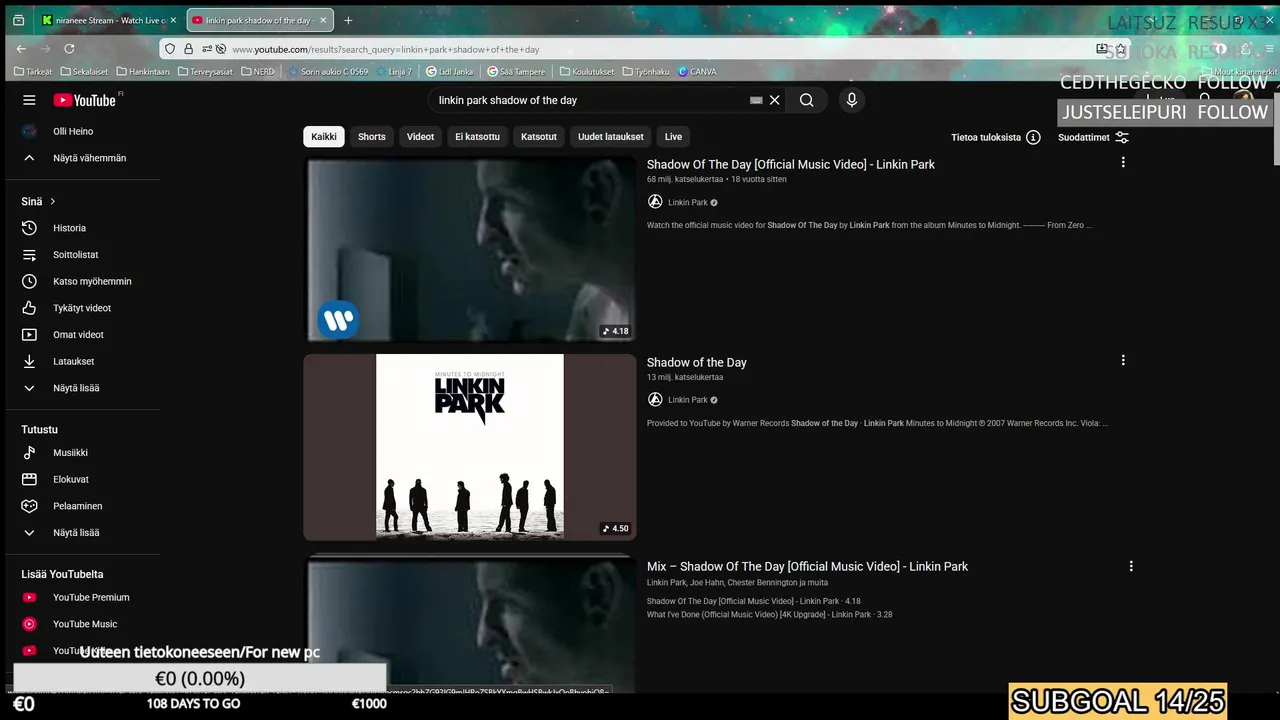Select the Kaikki filter chip
This screenshot has height=720, width=1280.
324,137
